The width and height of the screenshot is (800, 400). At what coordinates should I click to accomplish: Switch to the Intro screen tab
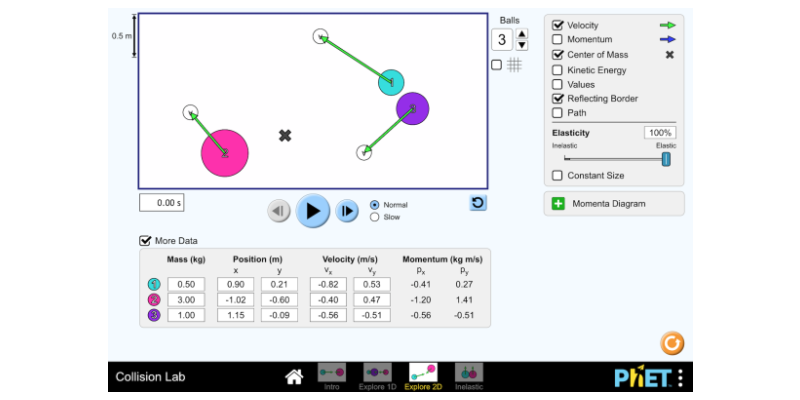pyautogui.click(x=332, y=376)
